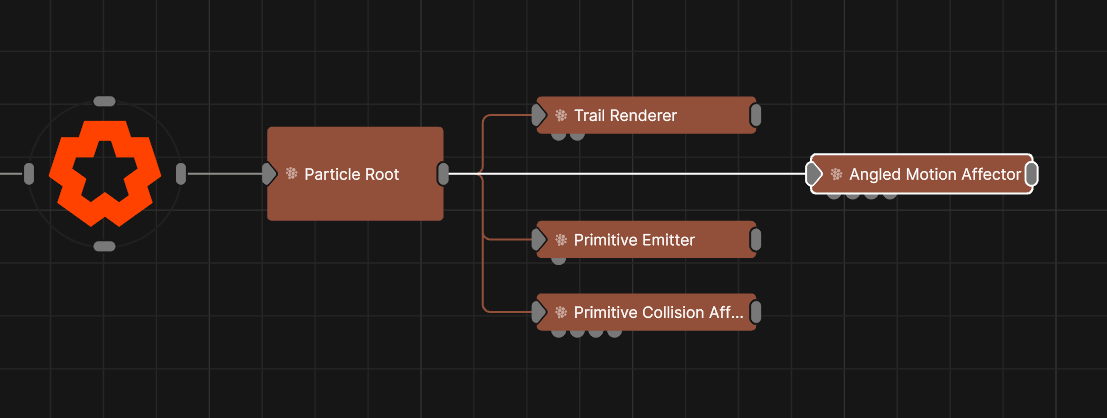Click the particle icon on Trail Renderer
The image size is (1107, 418).
[561, 115]
